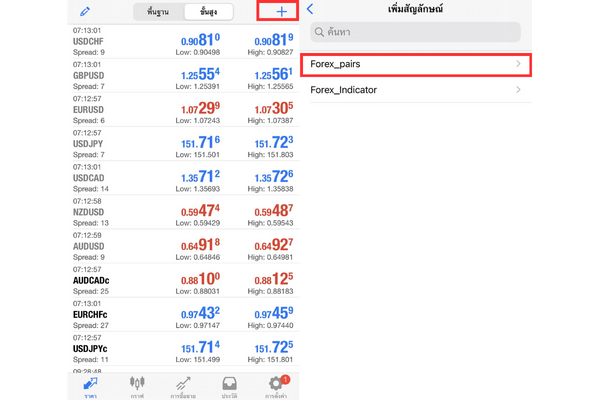
Task: Click the chevron next to Forex_pairs
Action: point(518,65)
